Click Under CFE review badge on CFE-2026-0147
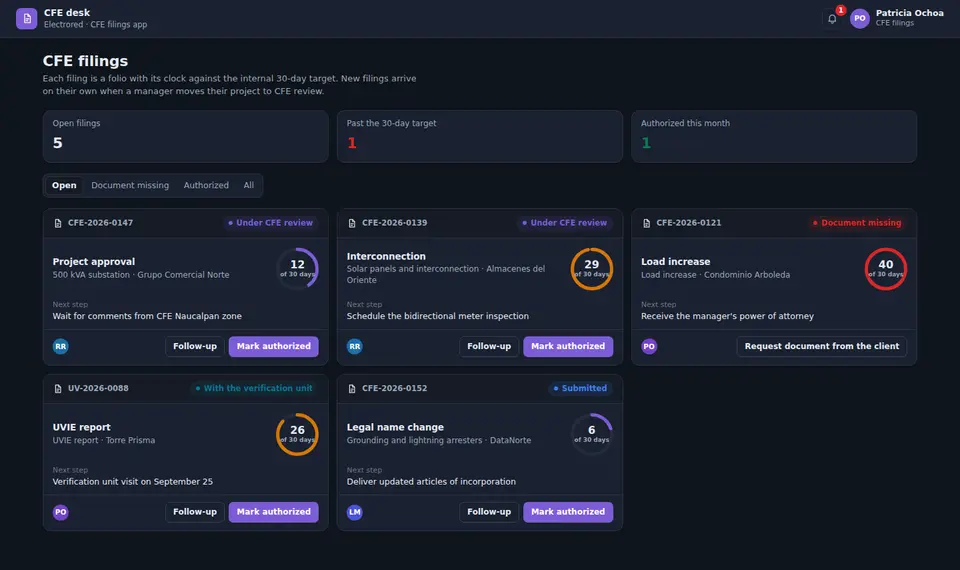The image size is (960, 570). [270, 223]
